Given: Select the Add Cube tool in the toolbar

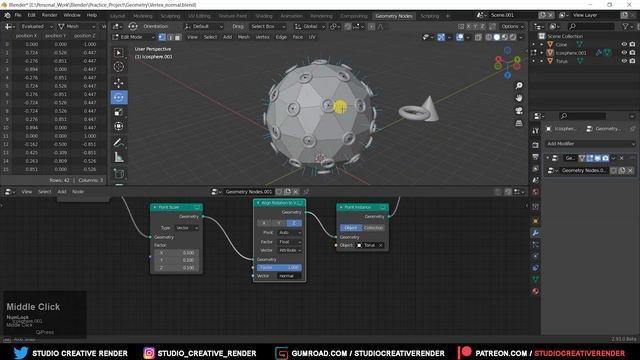Looking at the screenshot, I should tap(119, 174).
